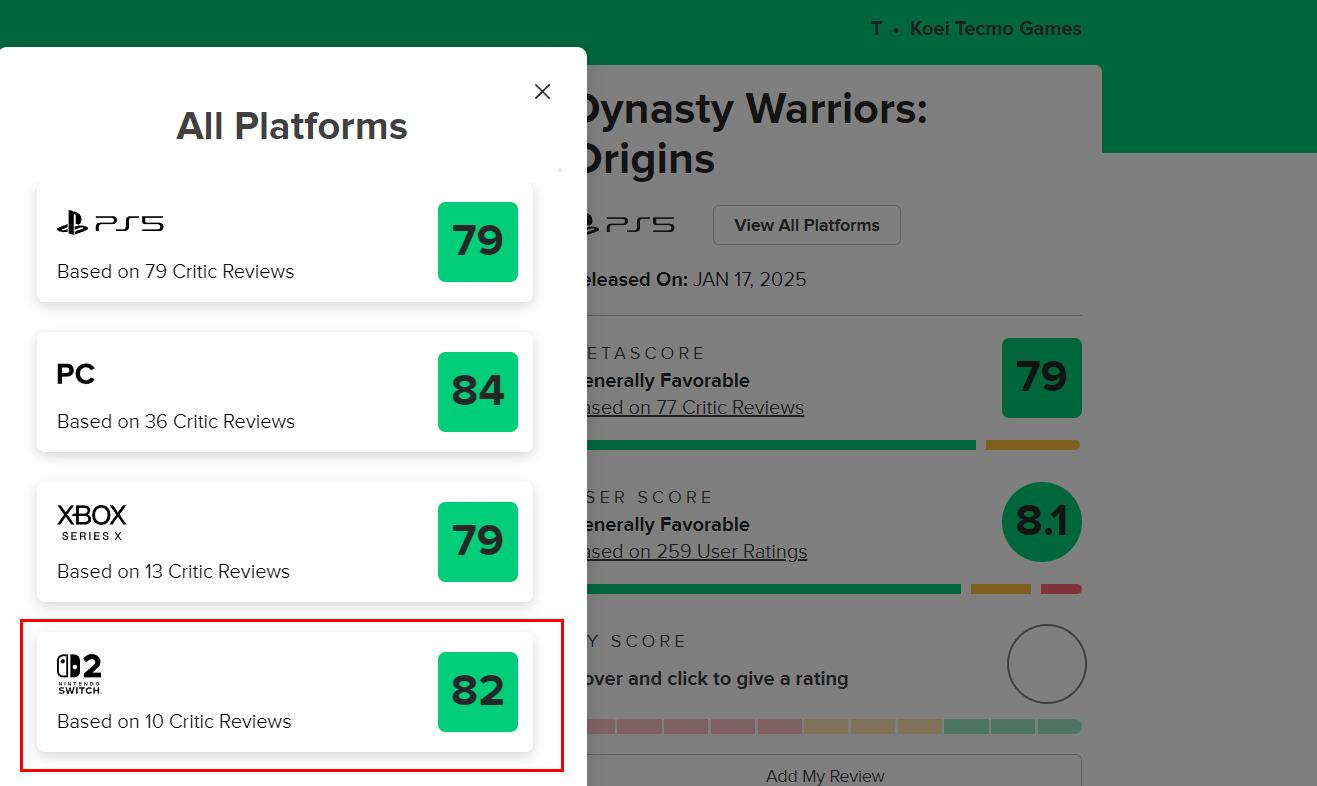Click the Switch 2 score badge 82

point(477,692)
